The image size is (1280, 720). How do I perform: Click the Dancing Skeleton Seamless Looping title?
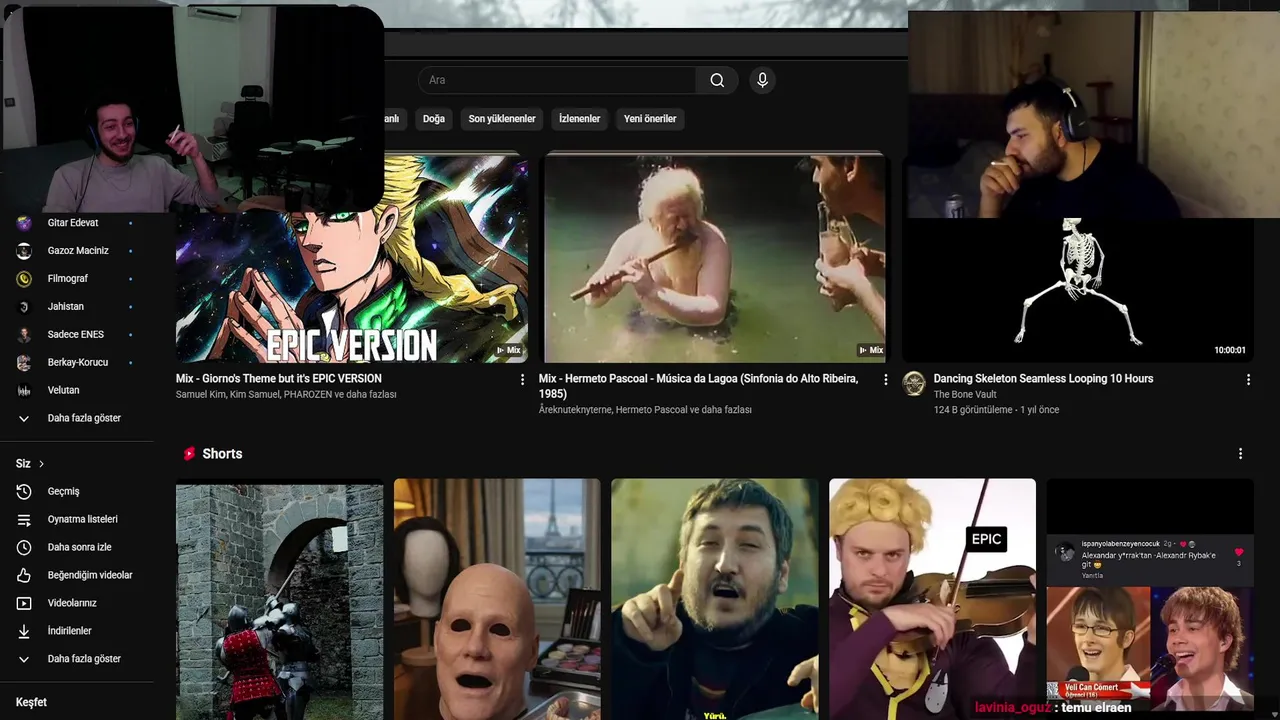1043,379
